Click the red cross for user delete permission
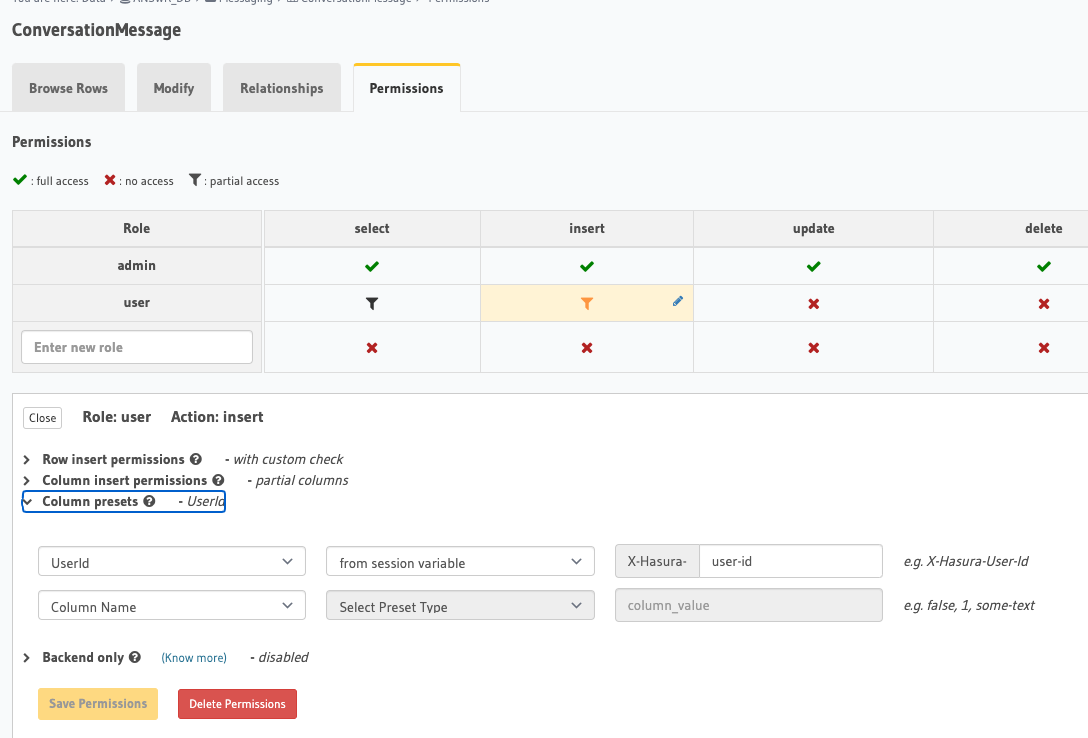The height and width of the screenshot is (738, 1088). tap(1043, 302)
